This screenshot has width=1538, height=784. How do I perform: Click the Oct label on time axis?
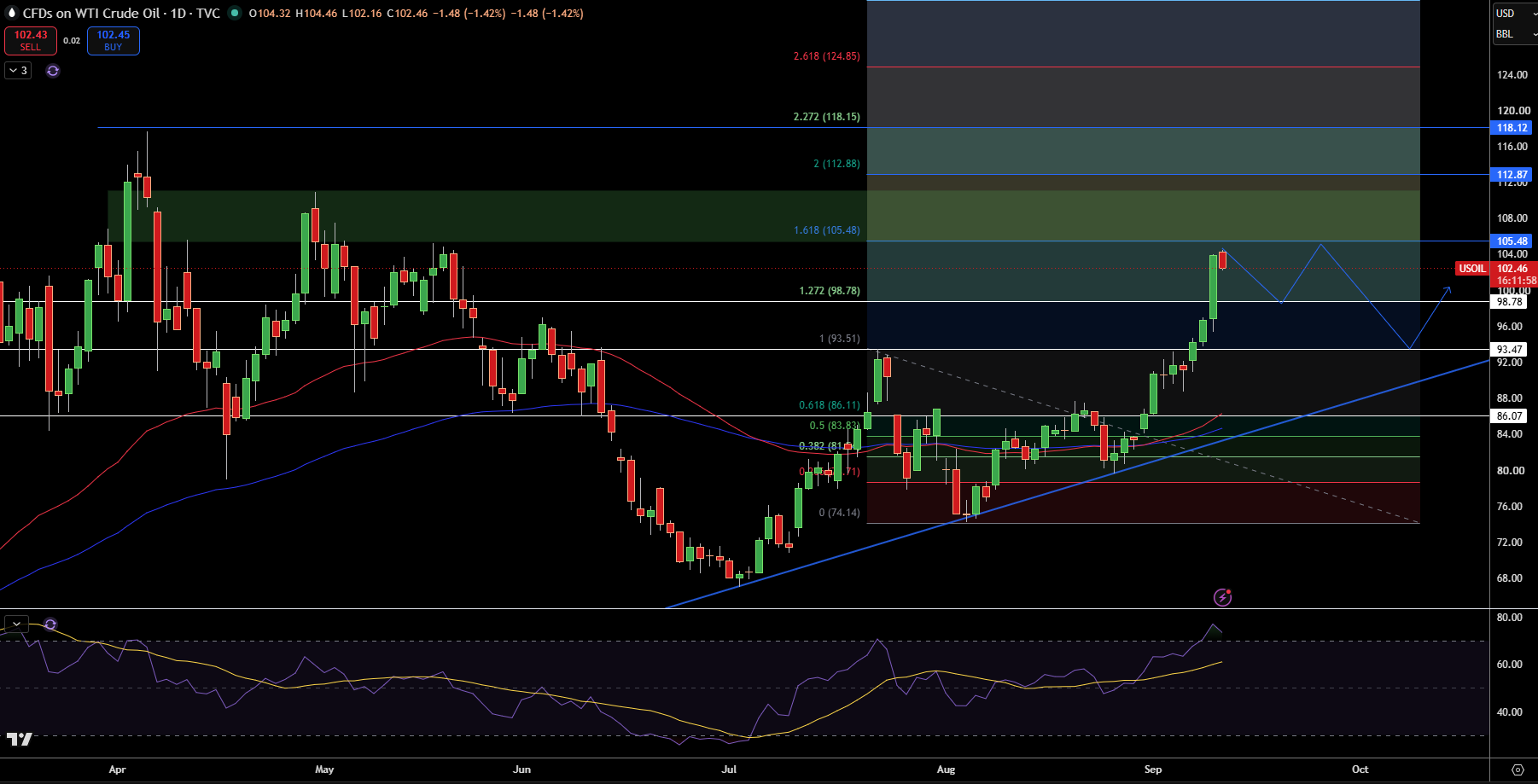coord(1360,769)
